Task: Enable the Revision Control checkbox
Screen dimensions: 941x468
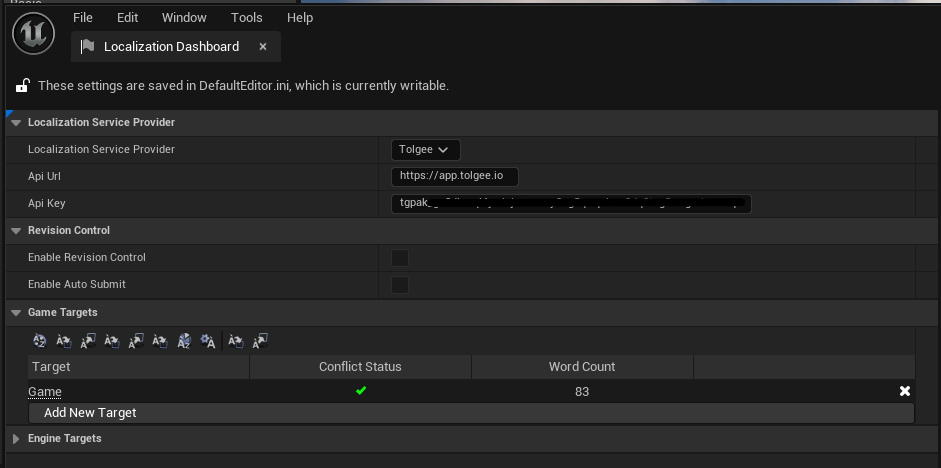Action: point(400,258)
